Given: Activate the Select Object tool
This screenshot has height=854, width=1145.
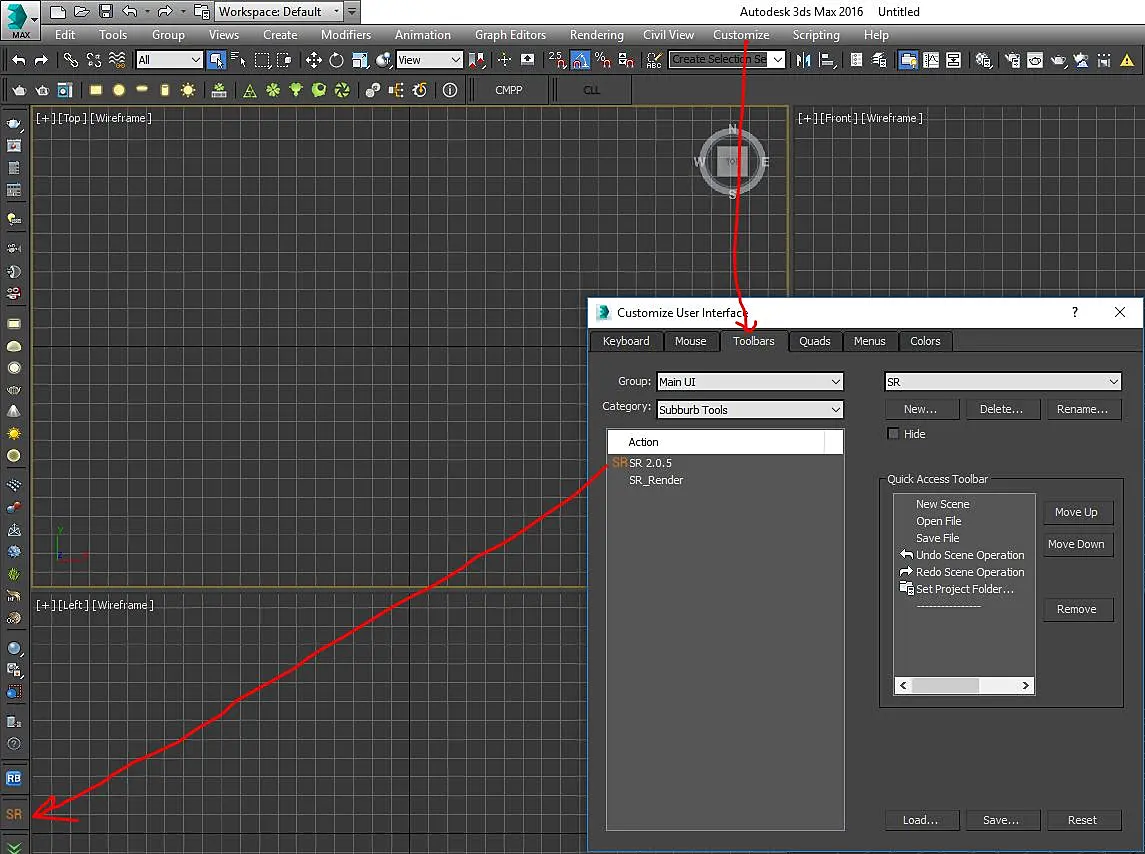Looking at the screenshot, I should click(x=216, y=60).
